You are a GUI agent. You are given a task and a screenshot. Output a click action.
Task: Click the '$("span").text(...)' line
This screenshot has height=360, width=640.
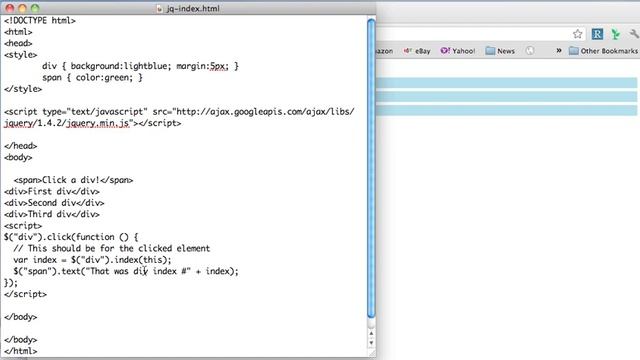coord(126,271)
